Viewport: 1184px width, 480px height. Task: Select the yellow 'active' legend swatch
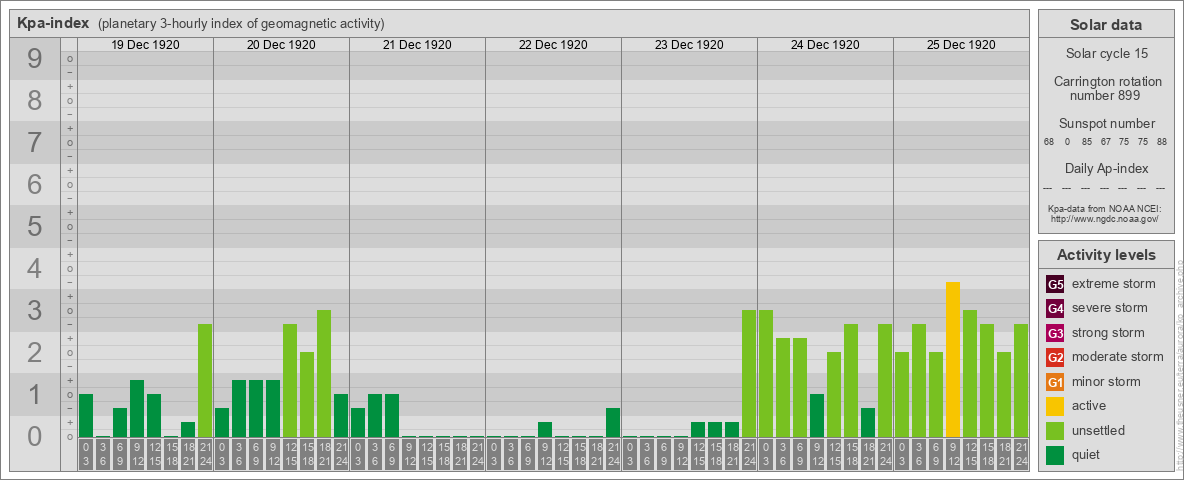[x=1055, y=406]
